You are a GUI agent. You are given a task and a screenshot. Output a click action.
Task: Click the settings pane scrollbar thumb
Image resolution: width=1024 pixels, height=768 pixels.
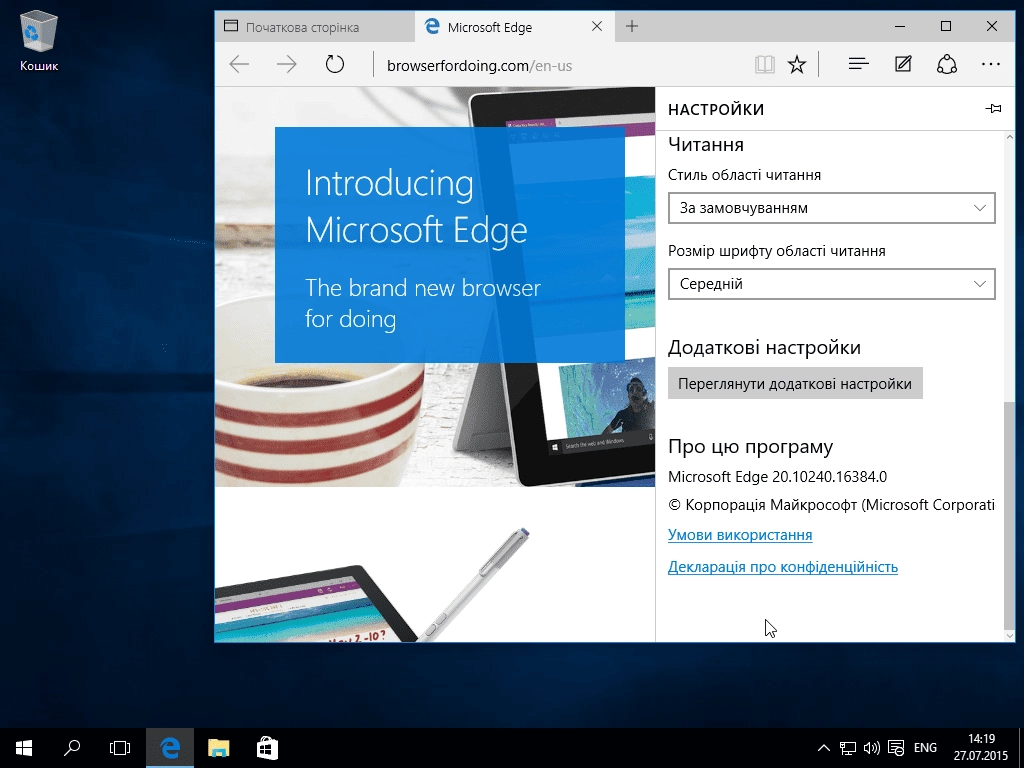[x=1010, y=515]
